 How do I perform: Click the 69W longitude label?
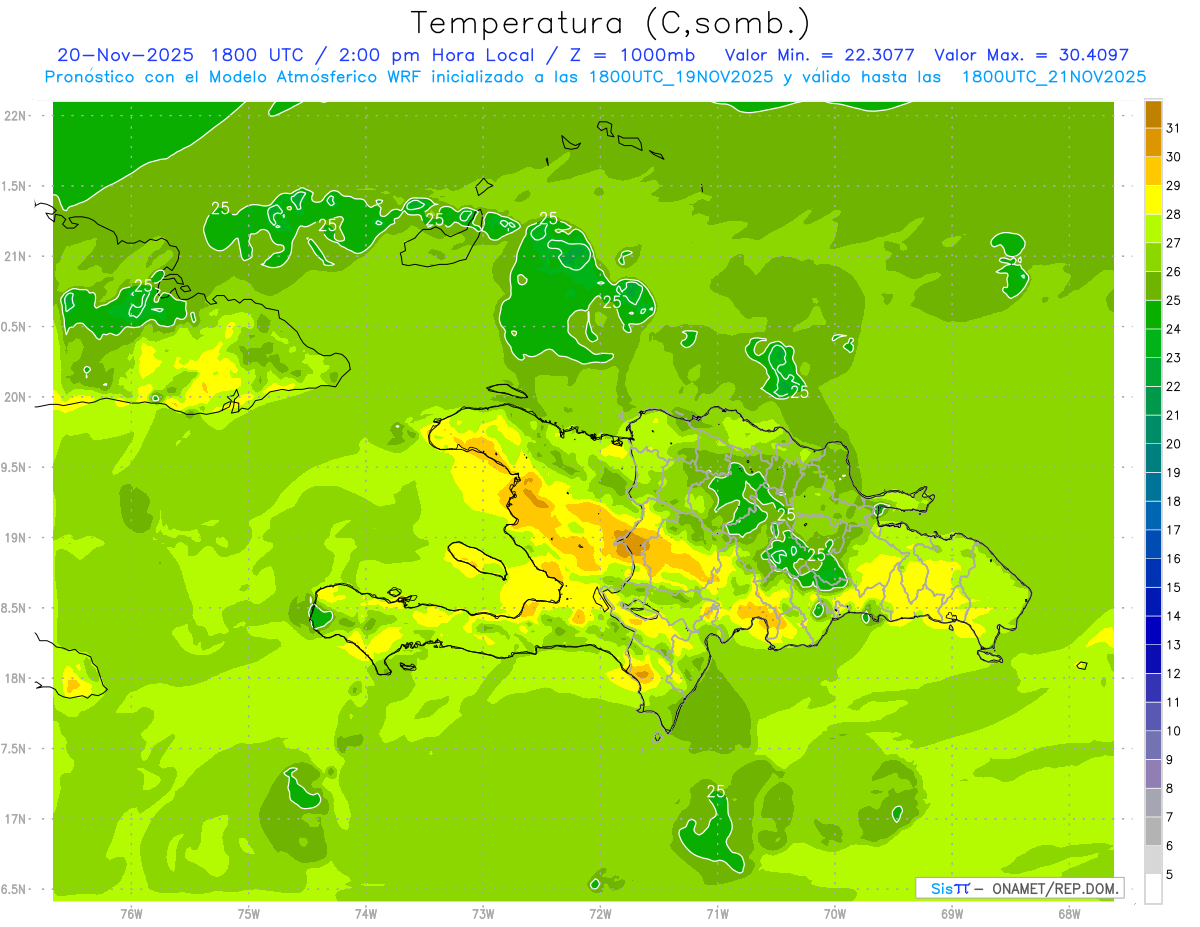click(952, 914)
